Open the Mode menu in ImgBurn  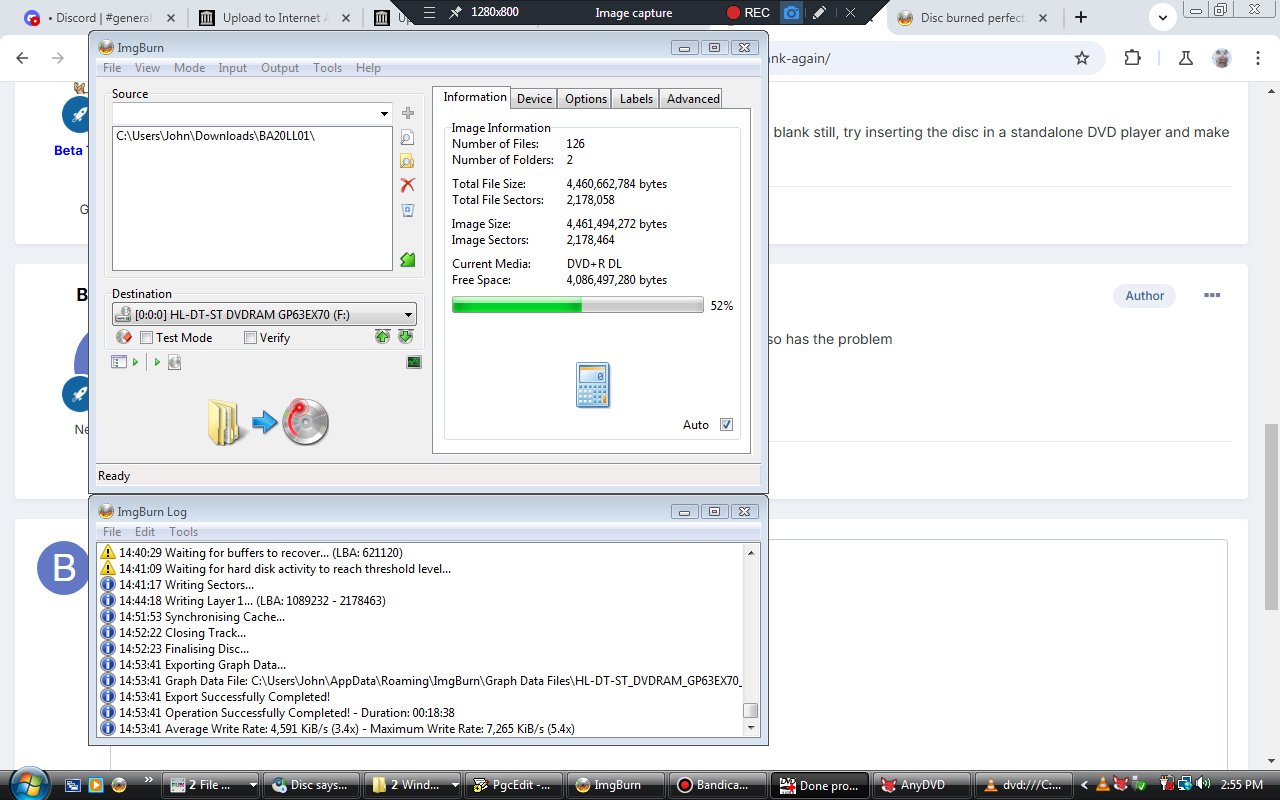[189, 68]
